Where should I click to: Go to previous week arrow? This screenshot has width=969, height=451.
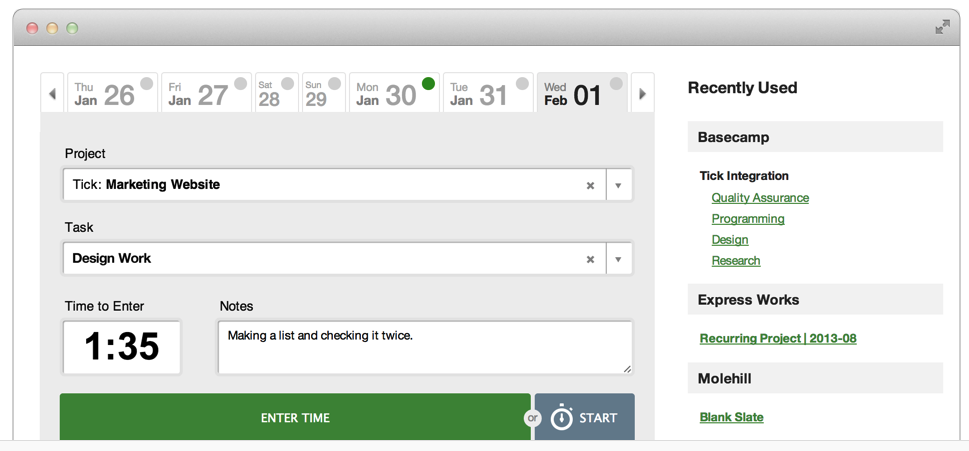(x=52, y=94)
